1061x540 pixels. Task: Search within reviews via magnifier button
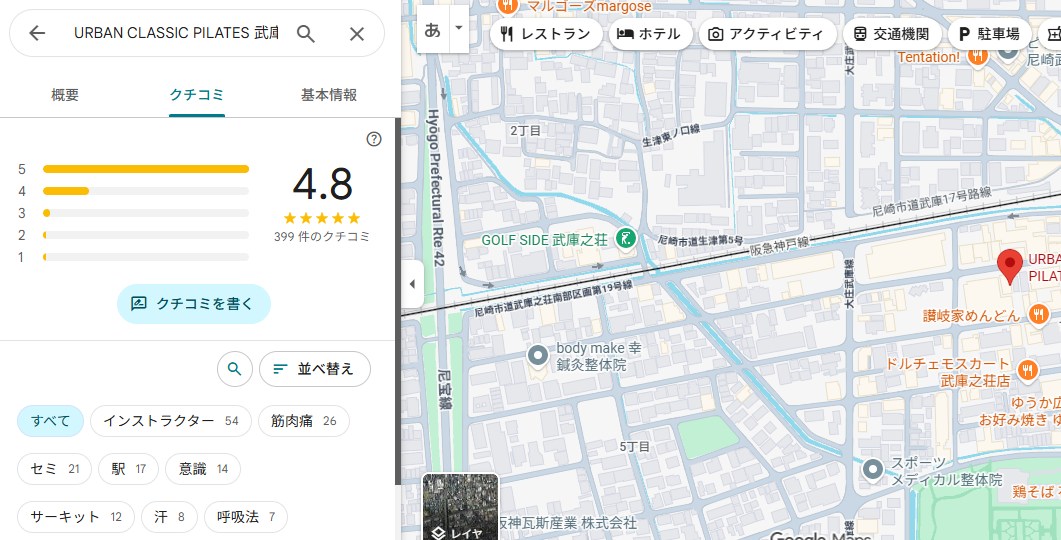234,369
